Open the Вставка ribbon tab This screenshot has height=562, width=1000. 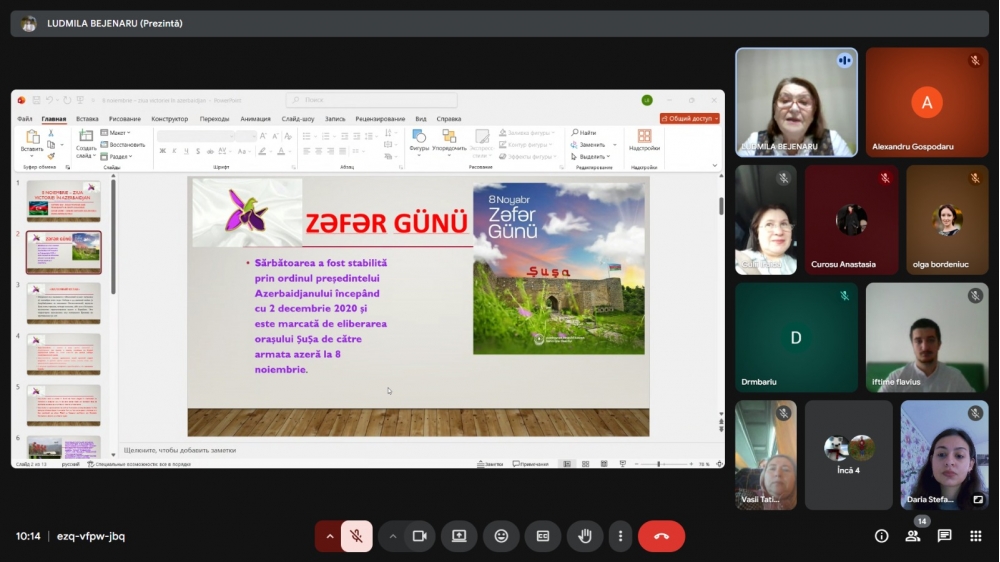(x=87, y=119)
